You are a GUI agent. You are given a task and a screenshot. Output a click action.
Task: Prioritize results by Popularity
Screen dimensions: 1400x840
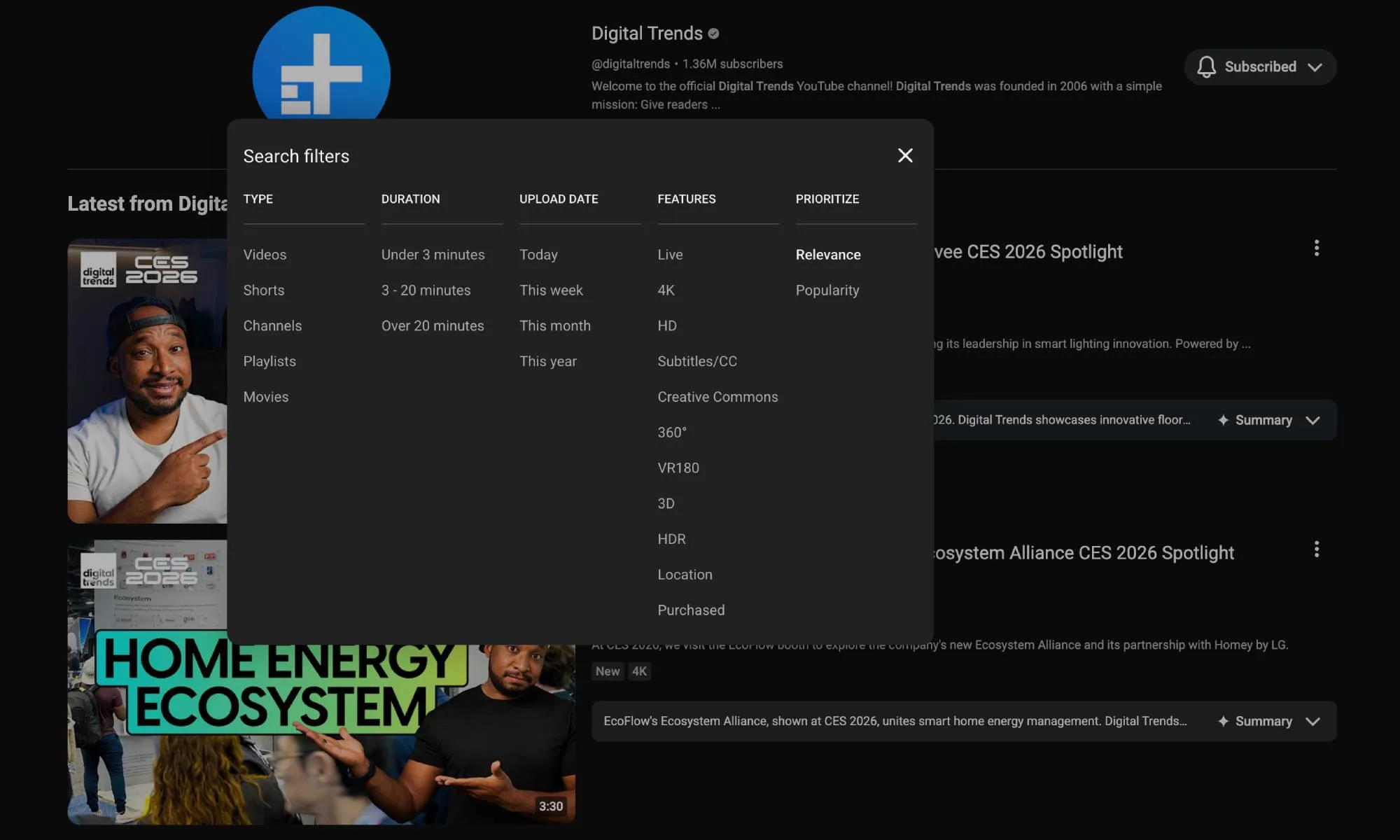(827, 290)
